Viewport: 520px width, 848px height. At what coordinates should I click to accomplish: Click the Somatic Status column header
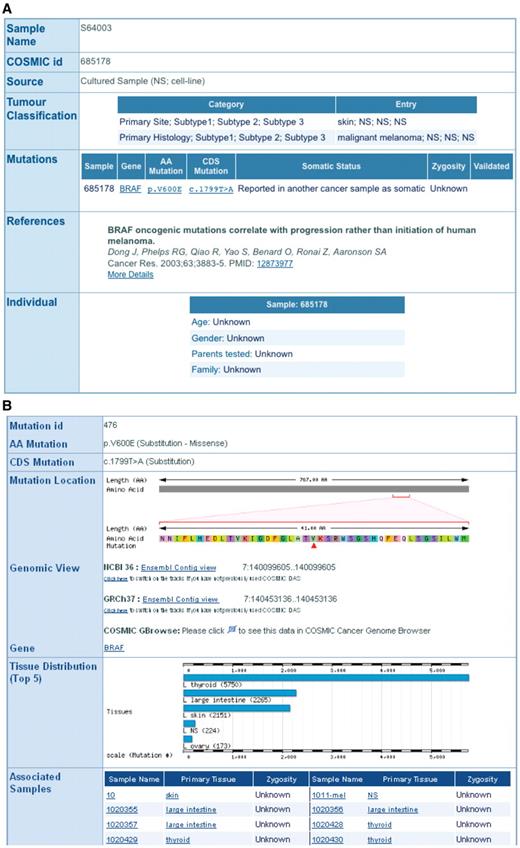tap(331, 166)
